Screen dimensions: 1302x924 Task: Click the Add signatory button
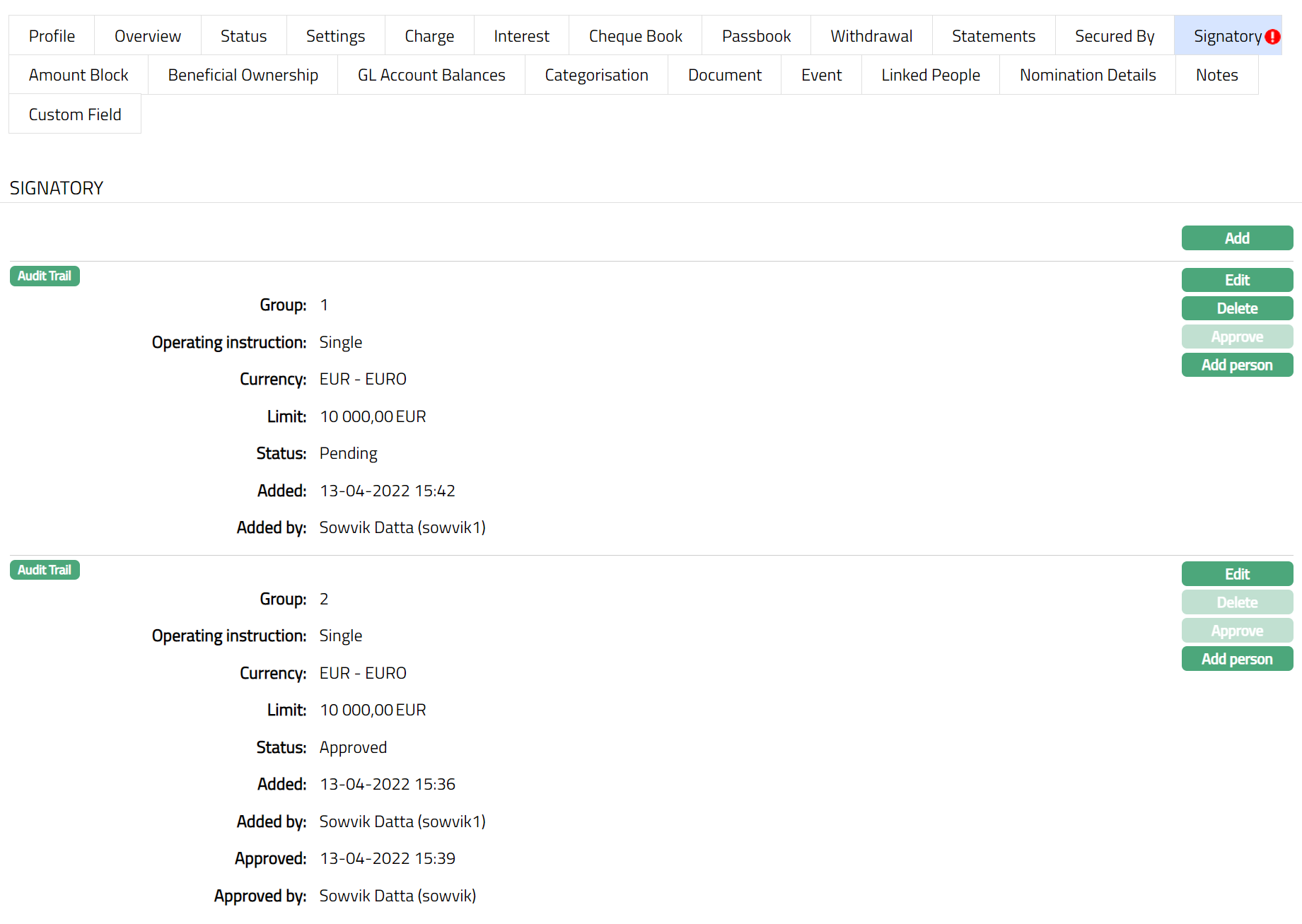[1236, 238]
